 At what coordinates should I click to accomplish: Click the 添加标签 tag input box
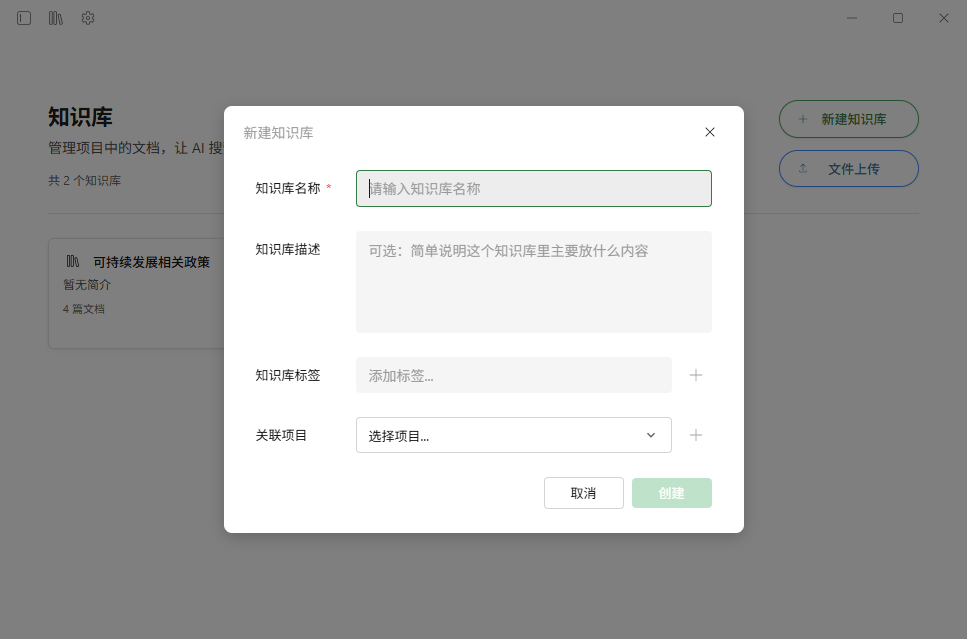tap(513, 374)
